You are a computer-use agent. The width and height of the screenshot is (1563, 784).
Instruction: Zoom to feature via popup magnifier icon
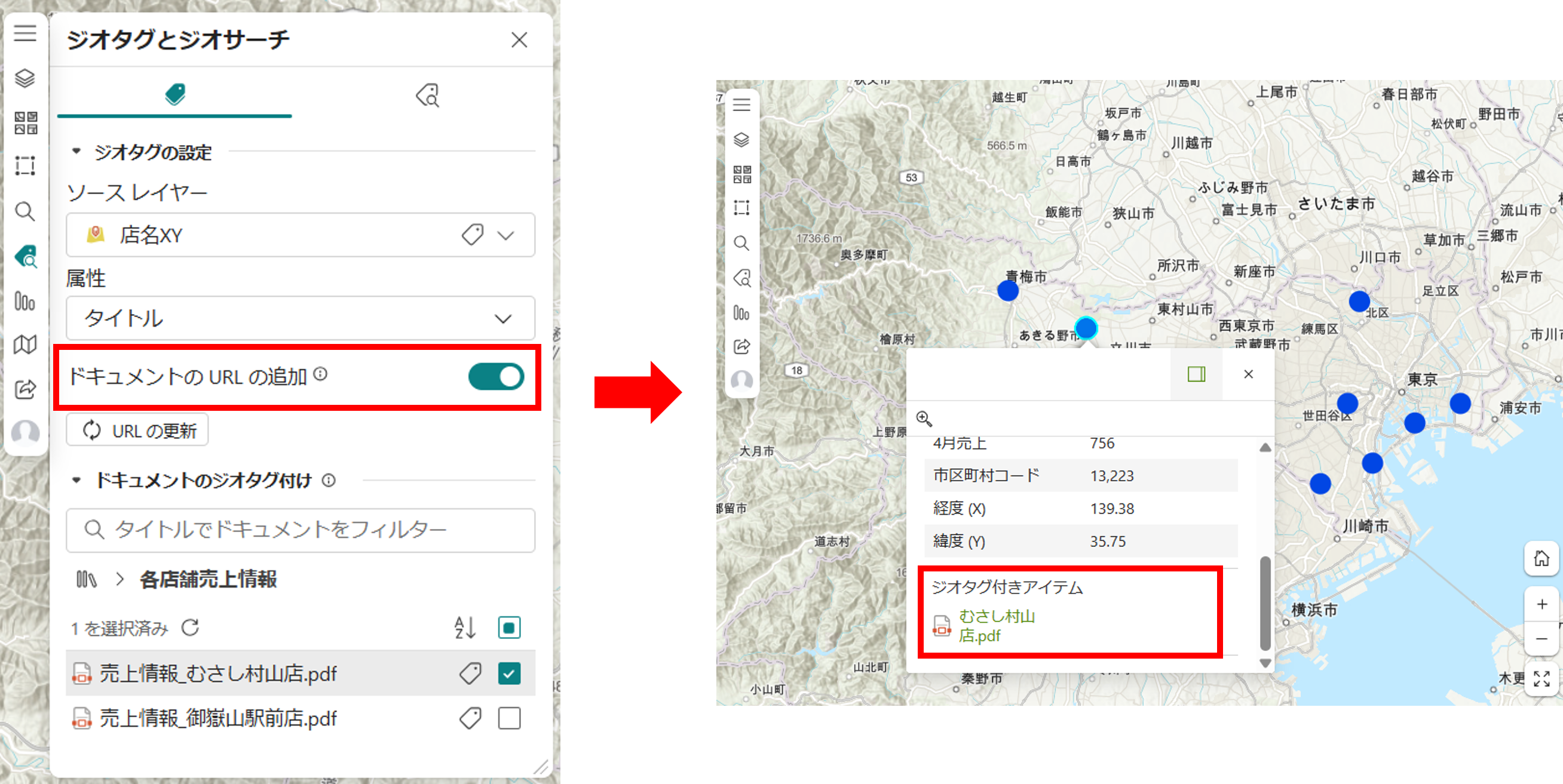point(924,419)
